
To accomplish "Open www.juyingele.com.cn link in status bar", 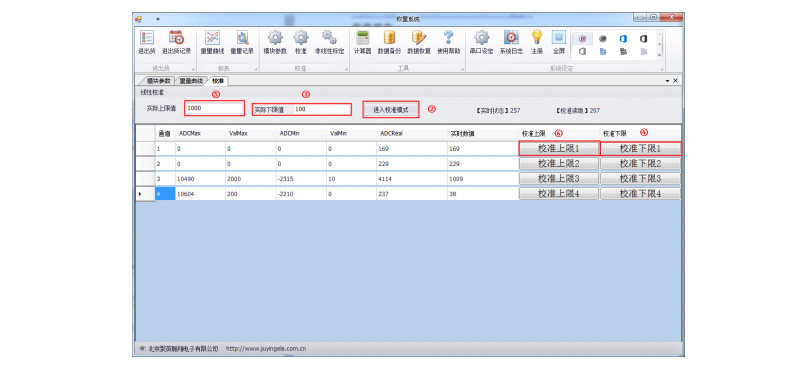I will coord(266,348).
